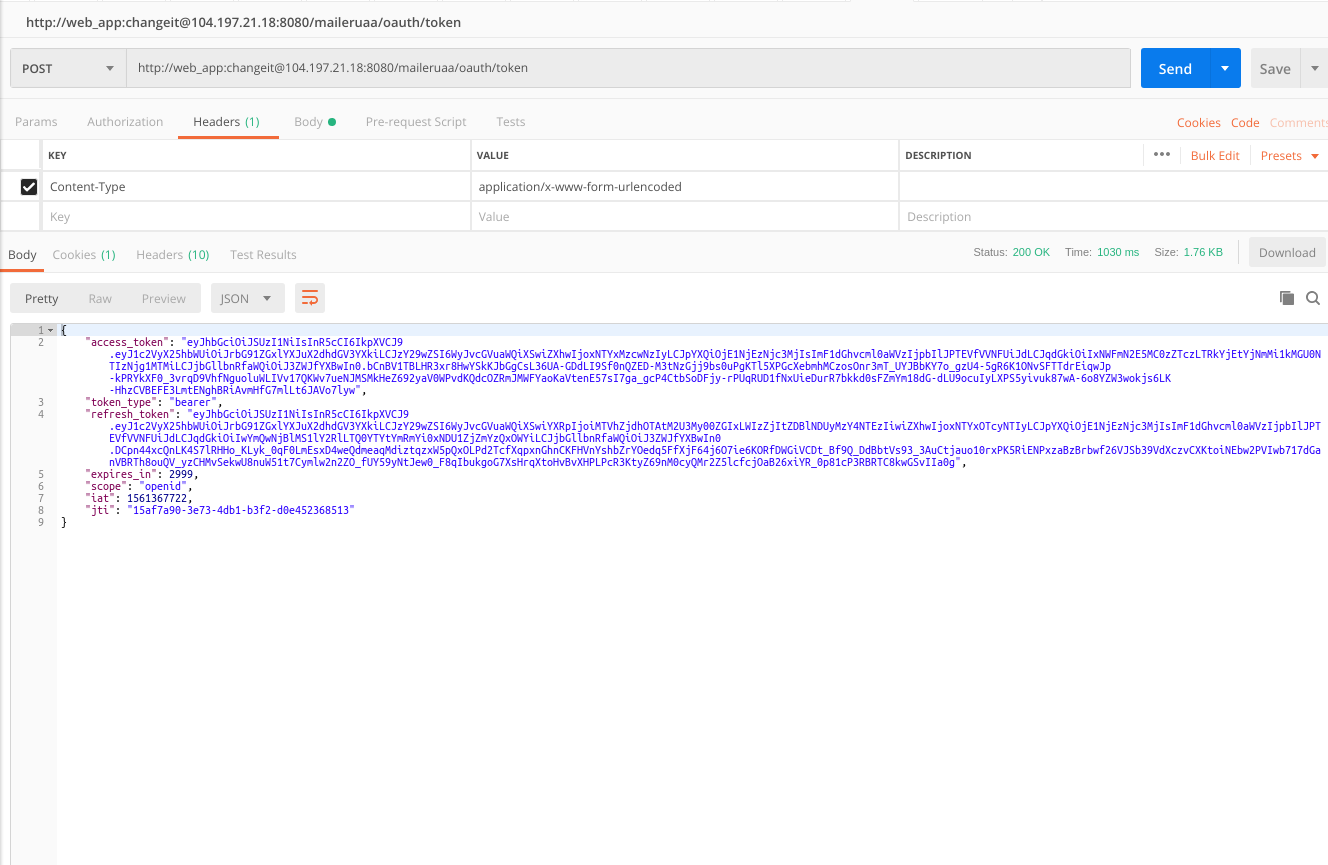Switch to the Authorization tab
This screenshot has width=1328, height=865.
pos(124,121)
